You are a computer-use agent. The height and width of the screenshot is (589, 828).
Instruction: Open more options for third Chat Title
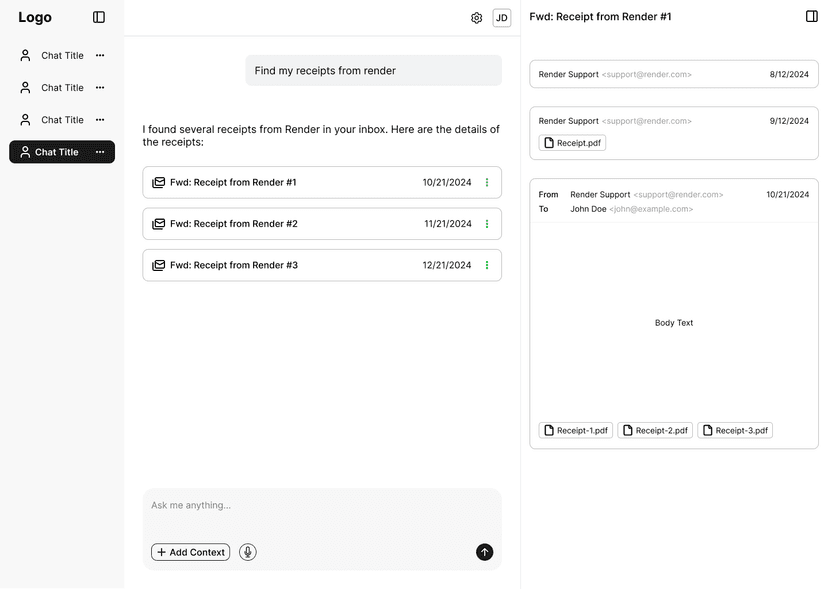click(x=100, y=120)
